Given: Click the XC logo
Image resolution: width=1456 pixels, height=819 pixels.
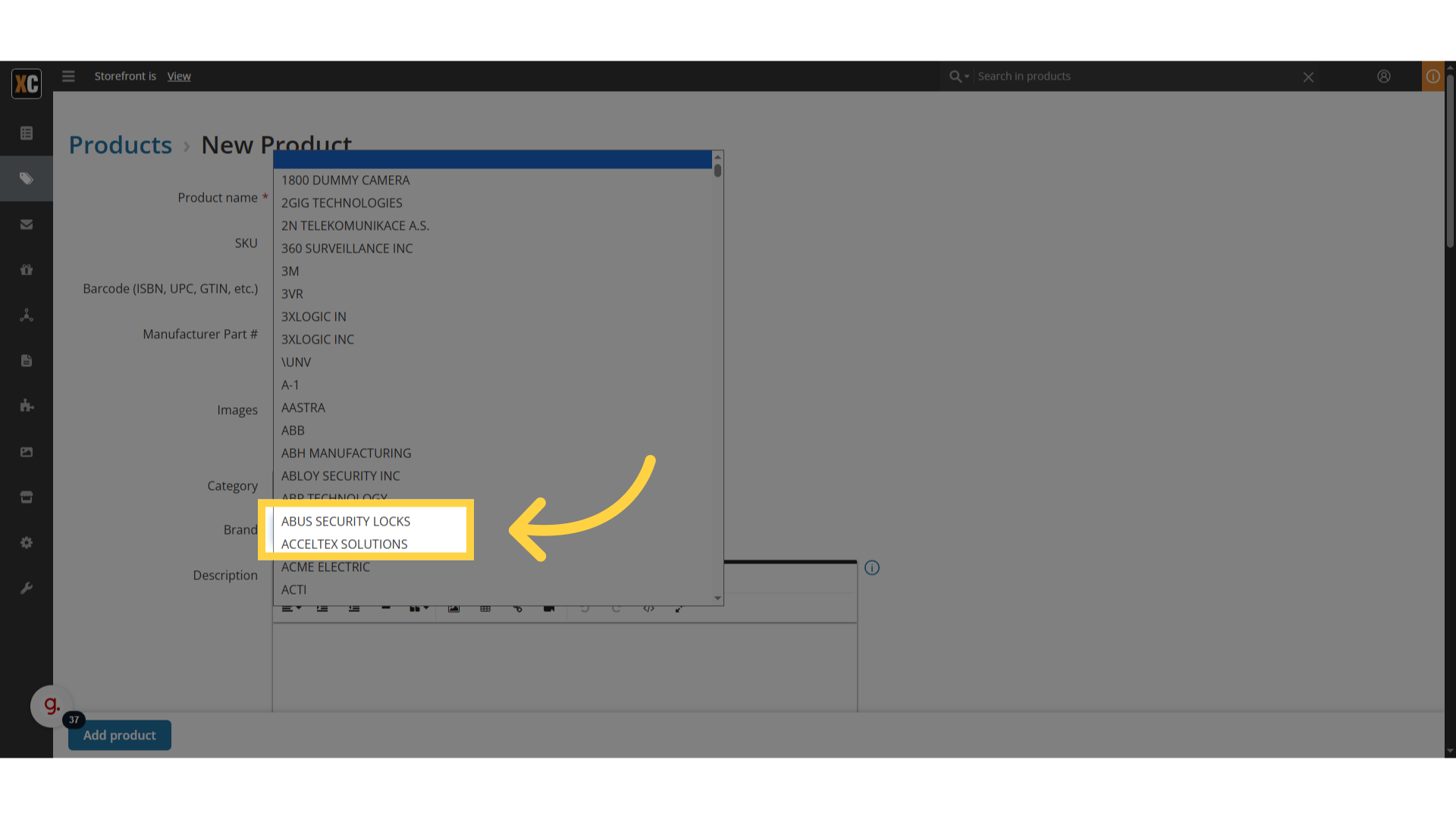Looking at the screenshot, I should point(27,83).
